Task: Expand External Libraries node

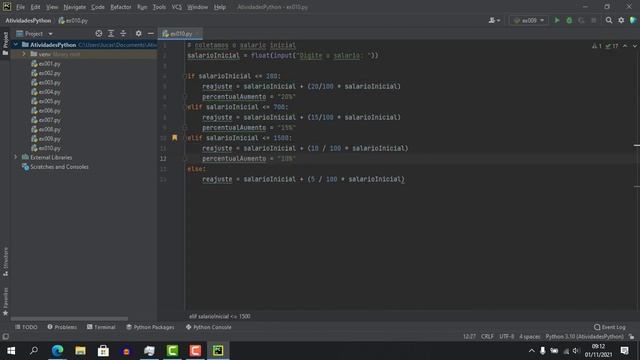Action: coord(16,157)
